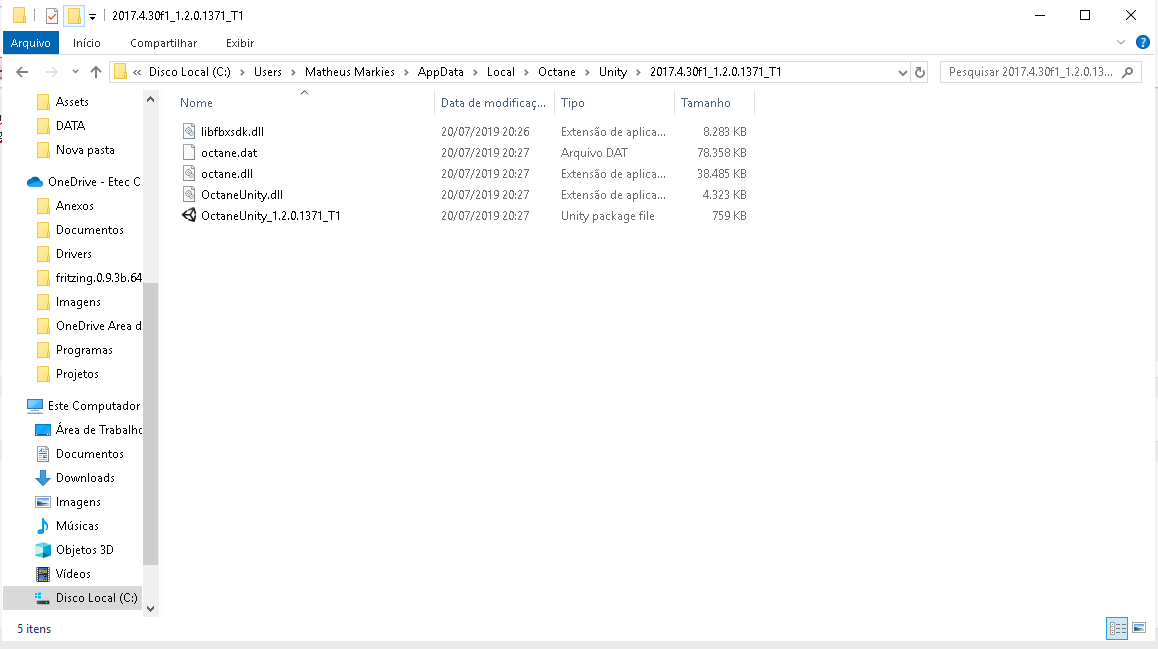This screenshot has height=649, width=1158.
Task: Select the DATA folder in sidebar
Action: pyautogui.click(x=71, y=126)
